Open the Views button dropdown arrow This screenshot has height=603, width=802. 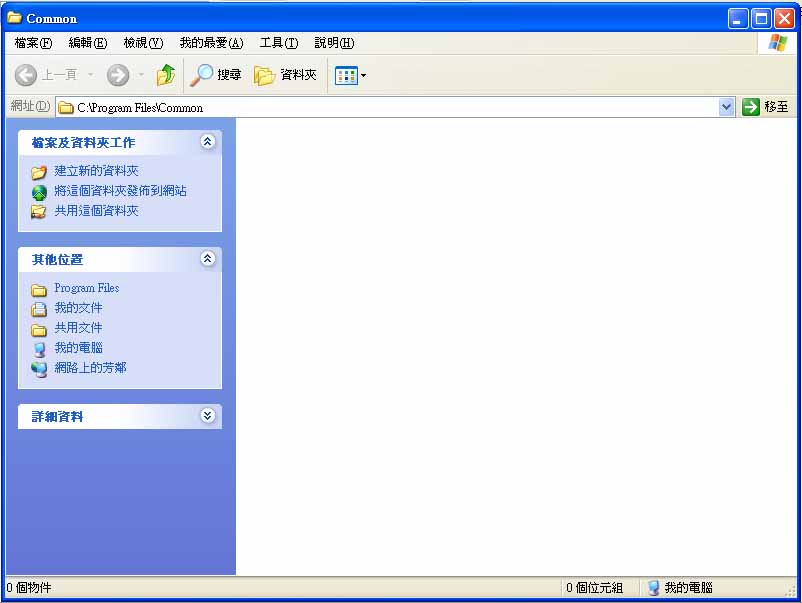pyautogui.click(x=363, y=76)
